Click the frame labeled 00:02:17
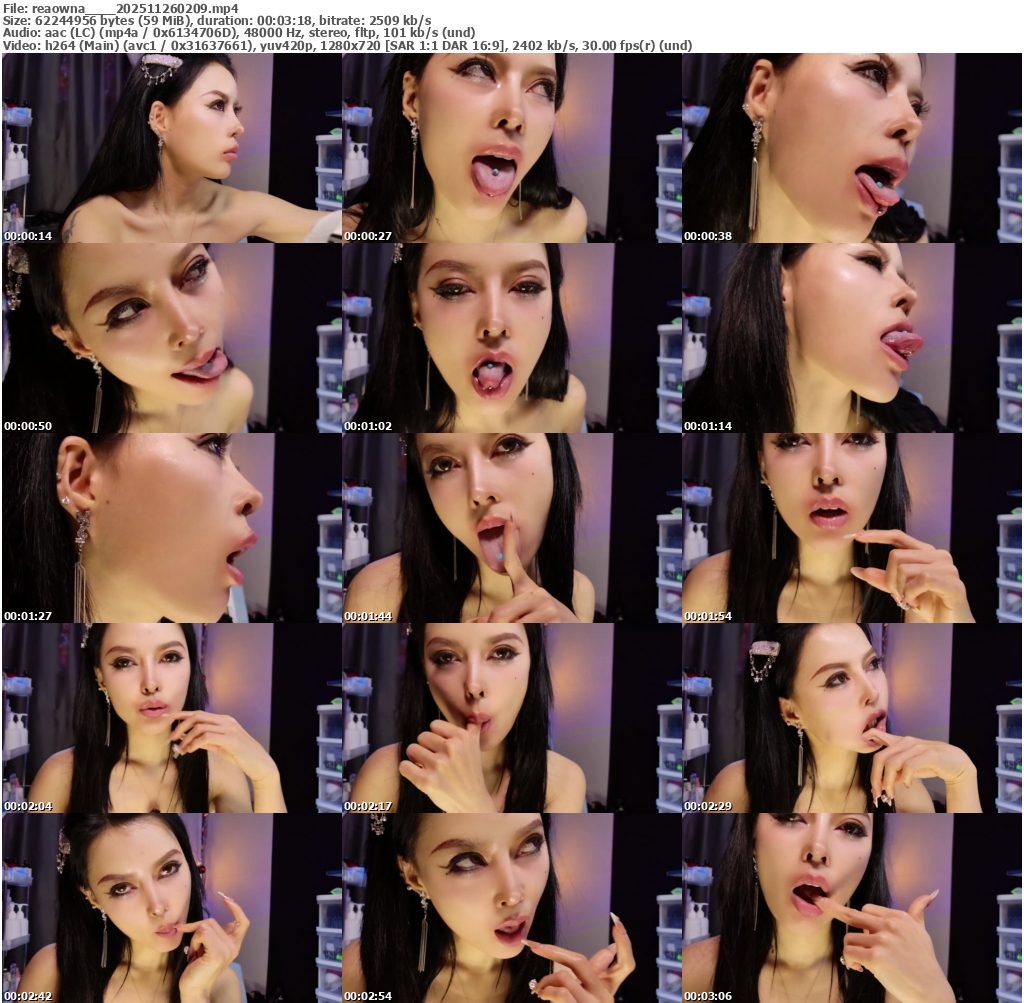The height and width of the screenshot is (1003, 1024). (511, 718)
